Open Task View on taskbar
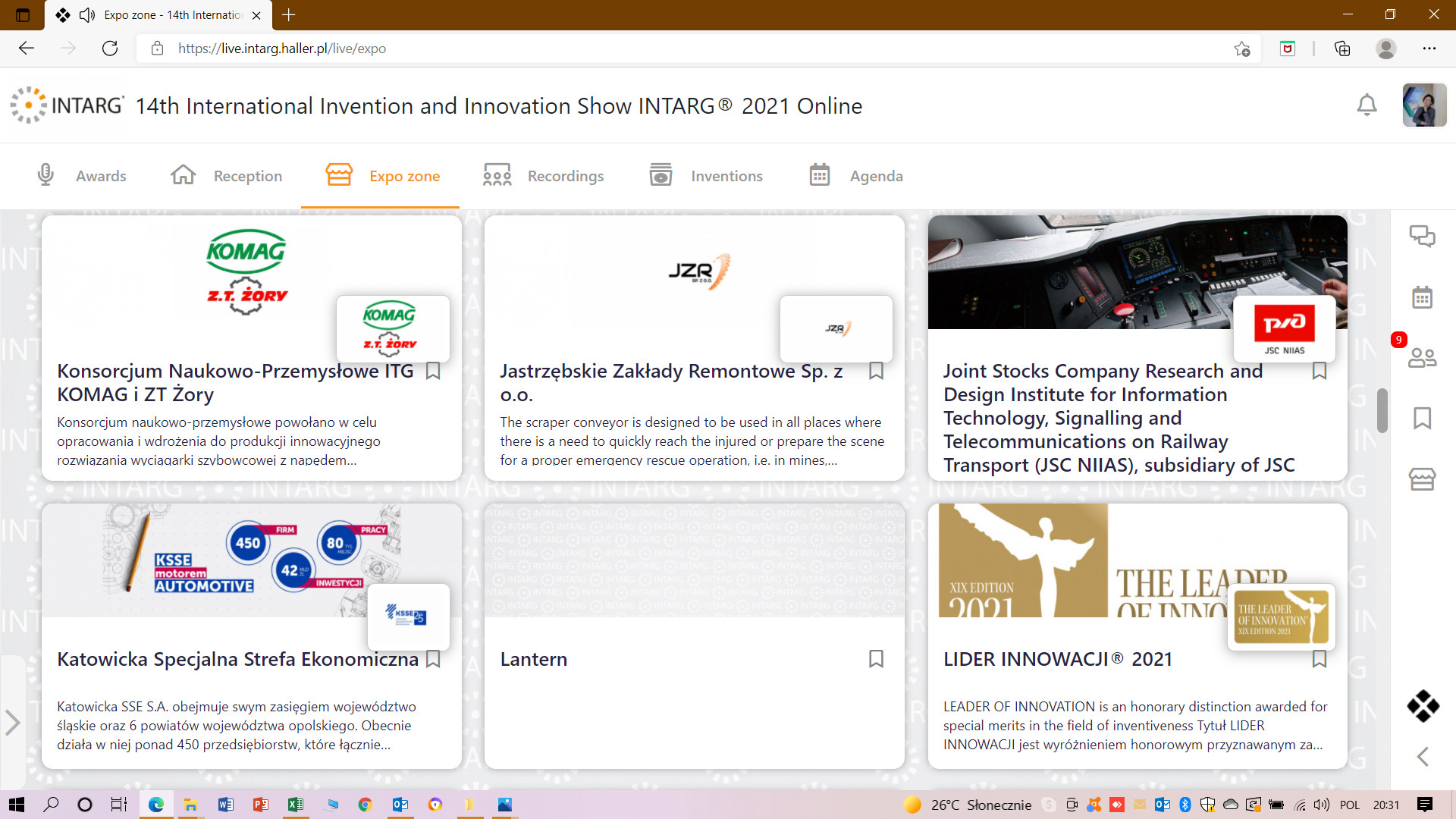1456x819 pixels. [x=119, y=805]
